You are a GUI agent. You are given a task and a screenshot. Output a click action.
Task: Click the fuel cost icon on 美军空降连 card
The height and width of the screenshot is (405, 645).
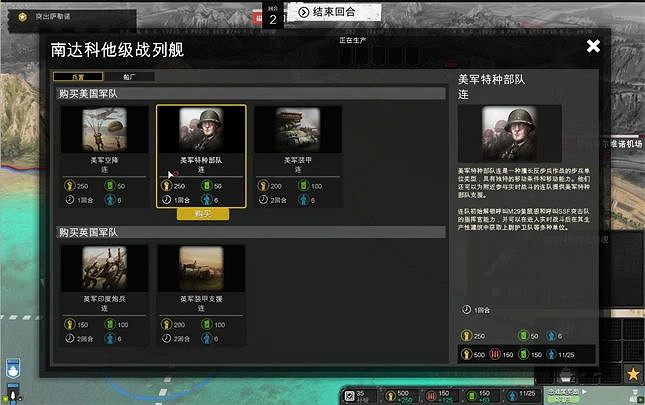[x=110, y=186]
